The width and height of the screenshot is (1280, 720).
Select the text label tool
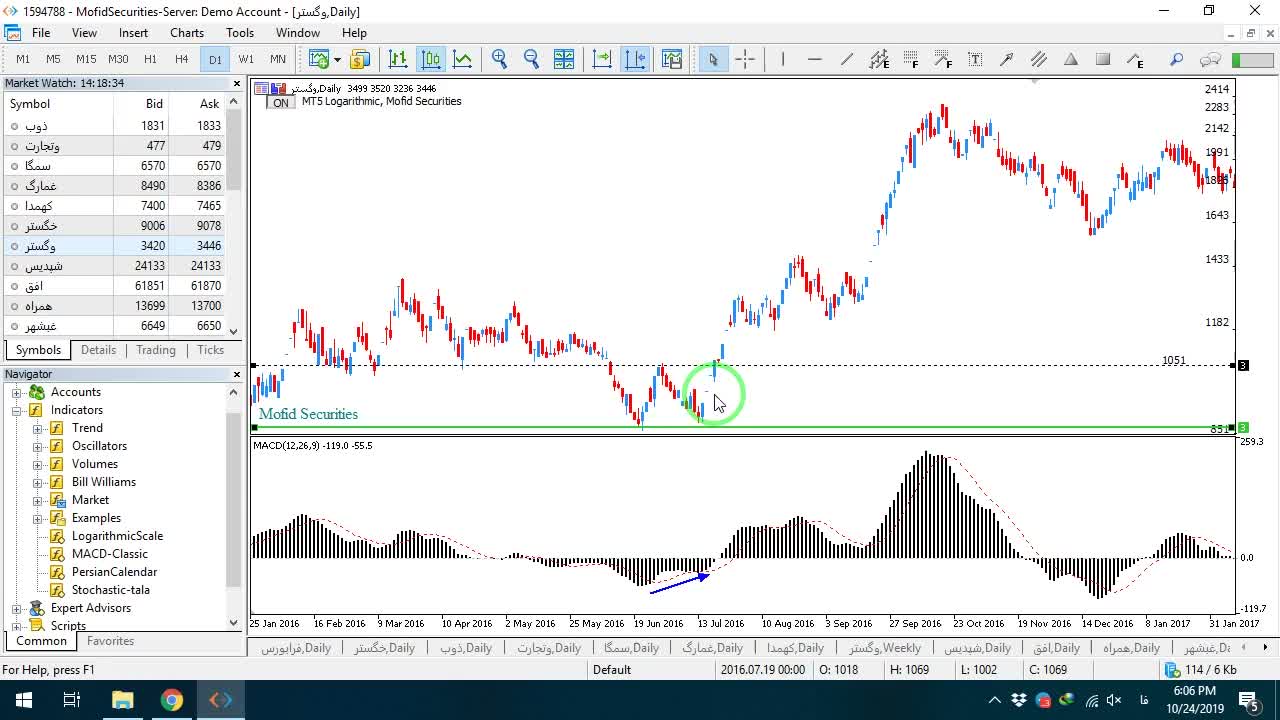click(x=975, y=59)
